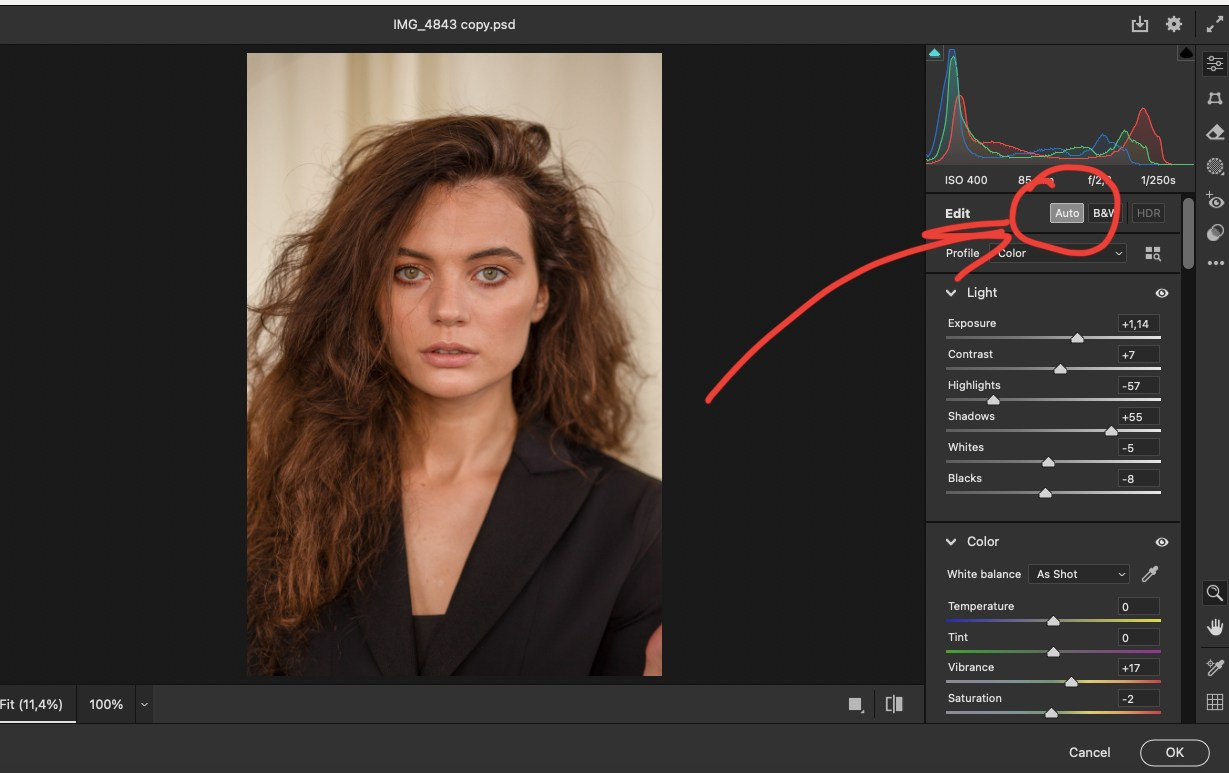Select the Zoom tool
Image resolution: width=1229 pixels, height=773 pixels.
pyautogui.click(x=1214, y=592)
